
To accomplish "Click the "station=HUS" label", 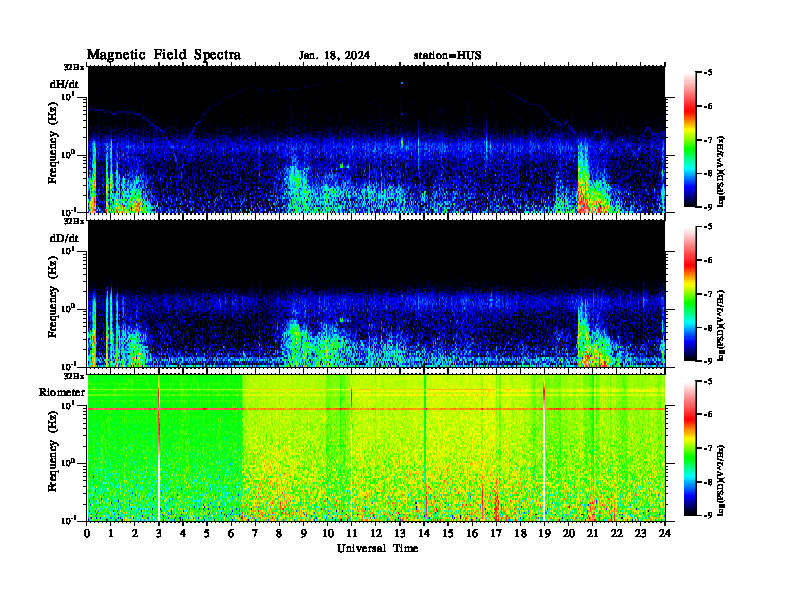I will tap(448, 56).
